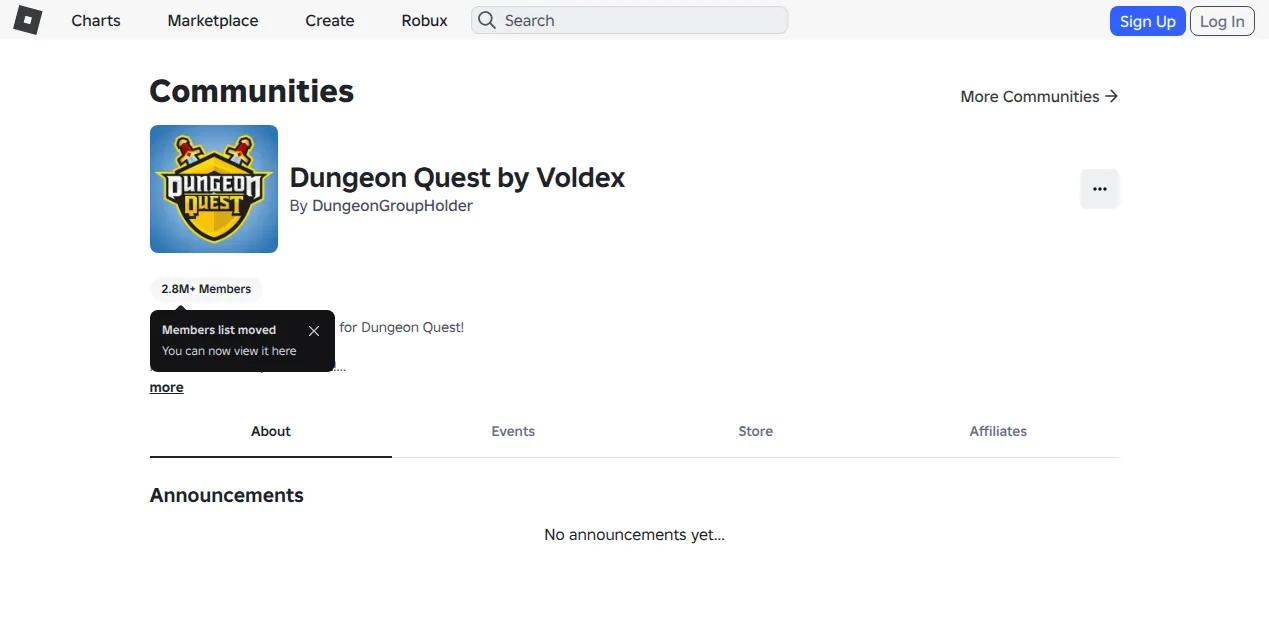Dismiss the Members list moved tooltip

point(314,331)
